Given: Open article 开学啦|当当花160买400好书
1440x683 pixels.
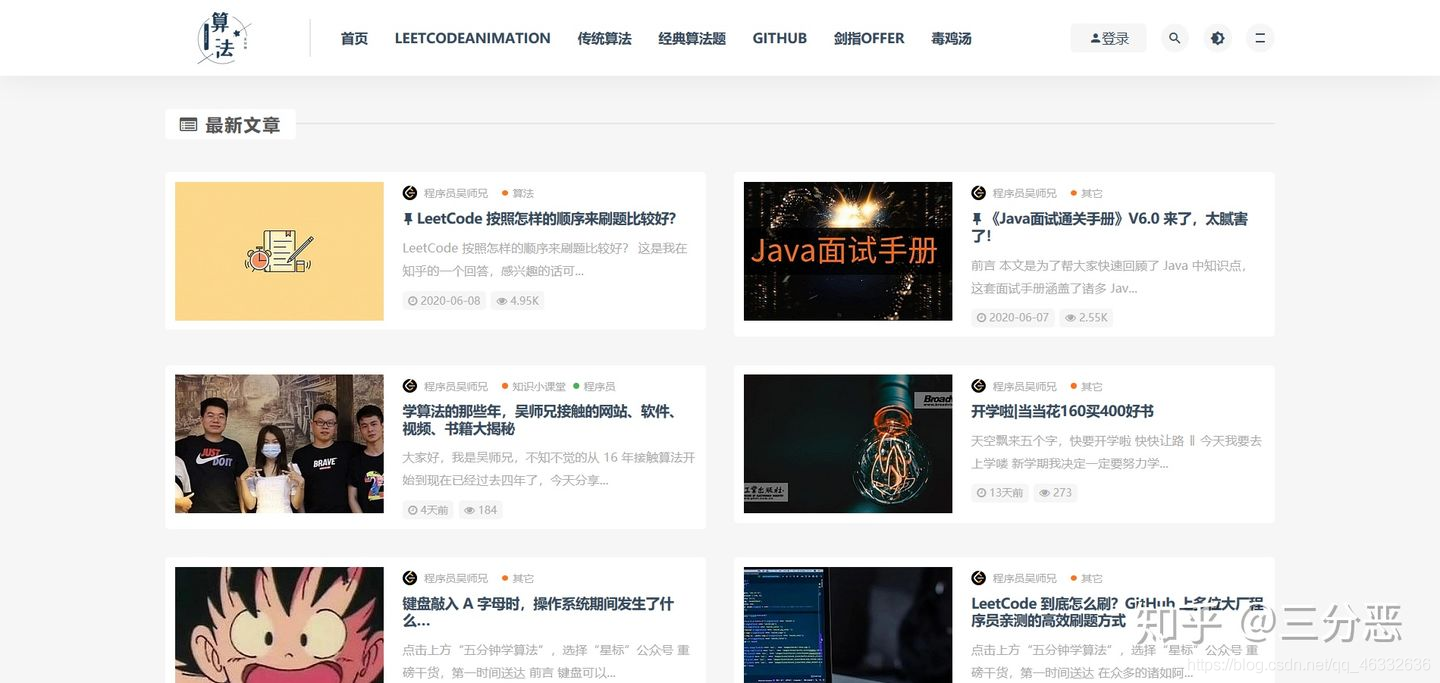Looking at the screenshot, I should [1062, 411].
